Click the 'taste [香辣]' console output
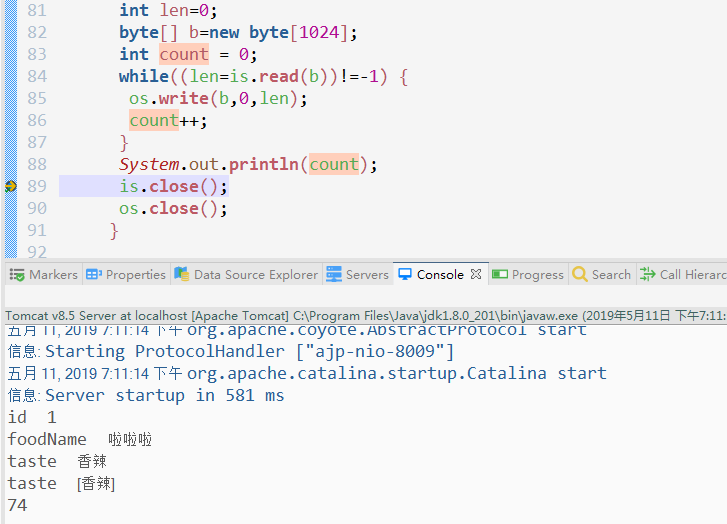The height and width of the screenshot is (524, 727). pos(61,484)
